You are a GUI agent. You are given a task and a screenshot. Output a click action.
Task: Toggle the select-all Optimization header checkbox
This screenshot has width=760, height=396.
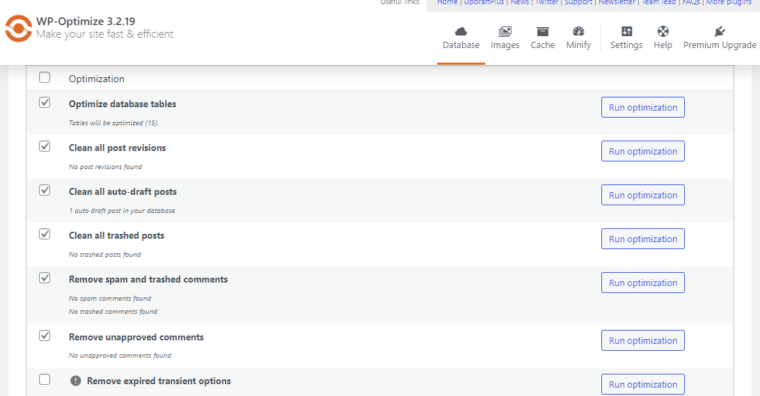tap(45, 78)
